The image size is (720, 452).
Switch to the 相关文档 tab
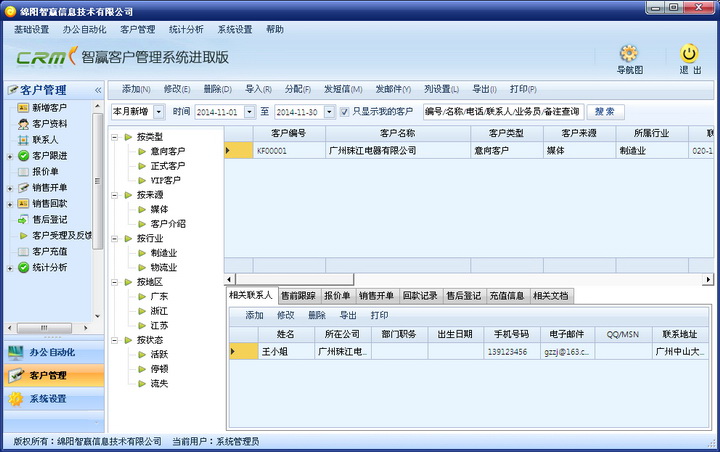pyautogui.click(x=551, y=296)
